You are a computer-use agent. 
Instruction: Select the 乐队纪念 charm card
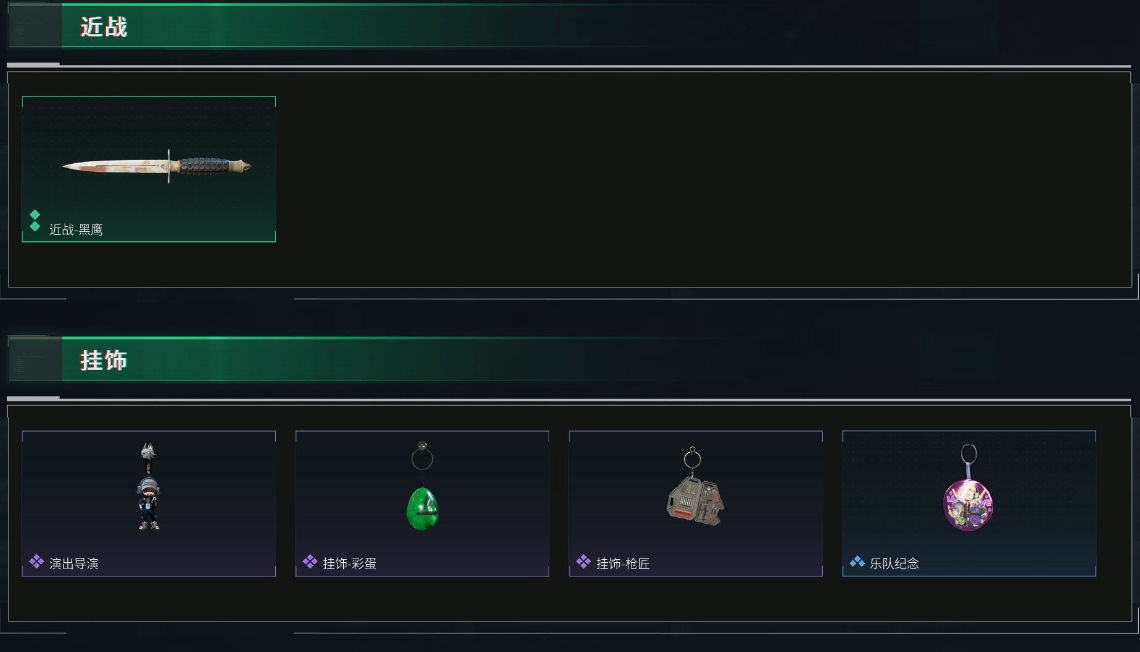(969, 504)
